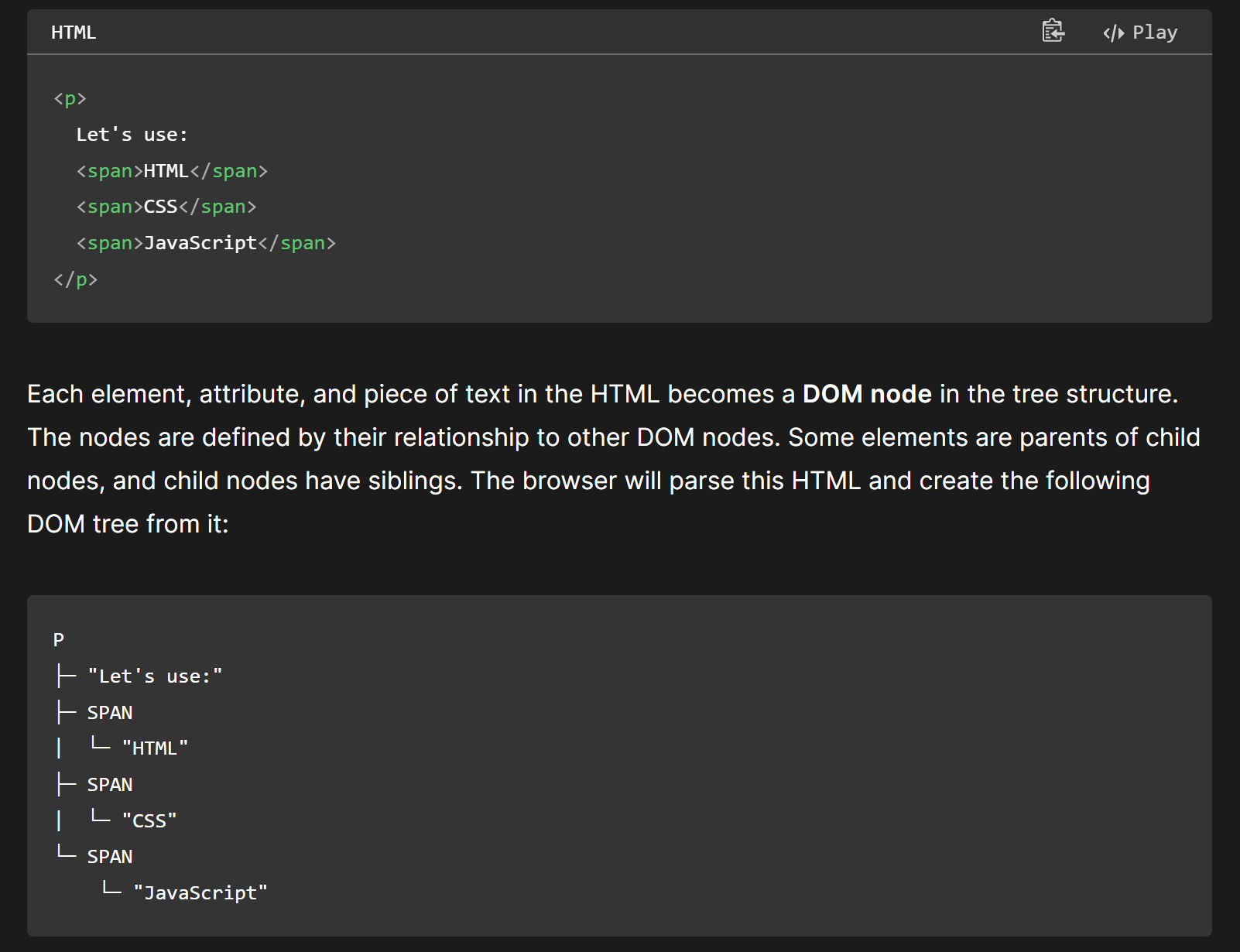Click the closing </p> tag in code
The width and height of the screenshot is (1240, 952).
[75, 279]
